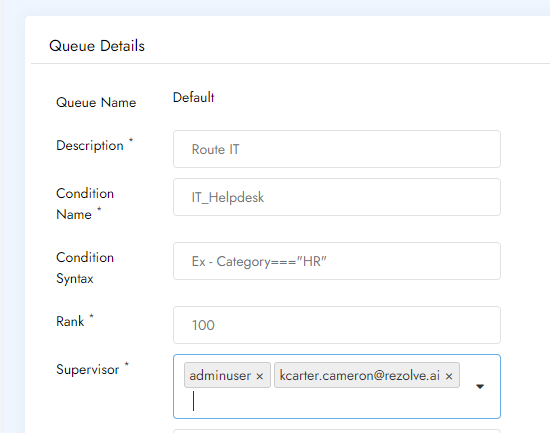The image size is (550, 433).
Task: Click the Description field label
Action: [x=90, y=145]
